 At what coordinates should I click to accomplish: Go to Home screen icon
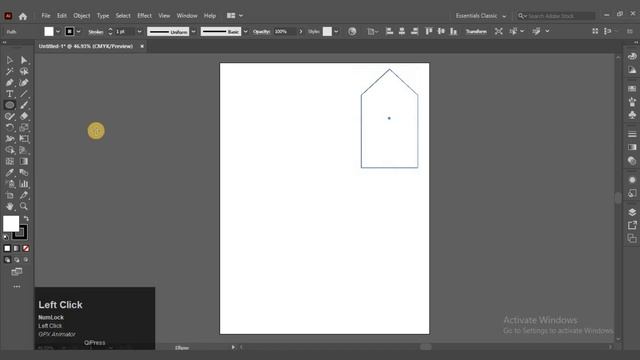[x=23, y=16]
